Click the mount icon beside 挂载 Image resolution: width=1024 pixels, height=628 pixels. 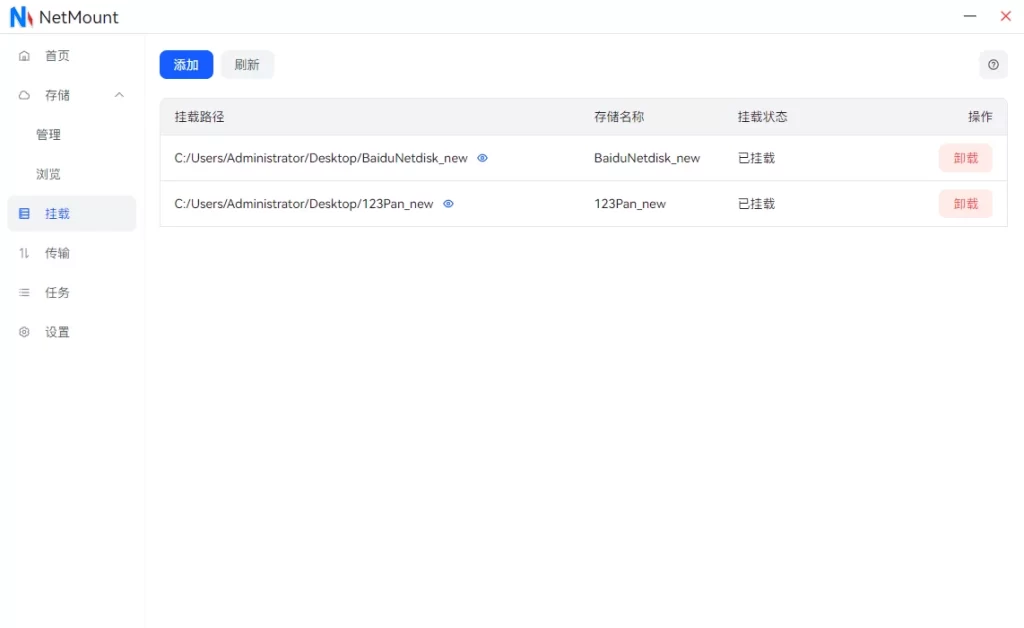(x=24, y=214)
